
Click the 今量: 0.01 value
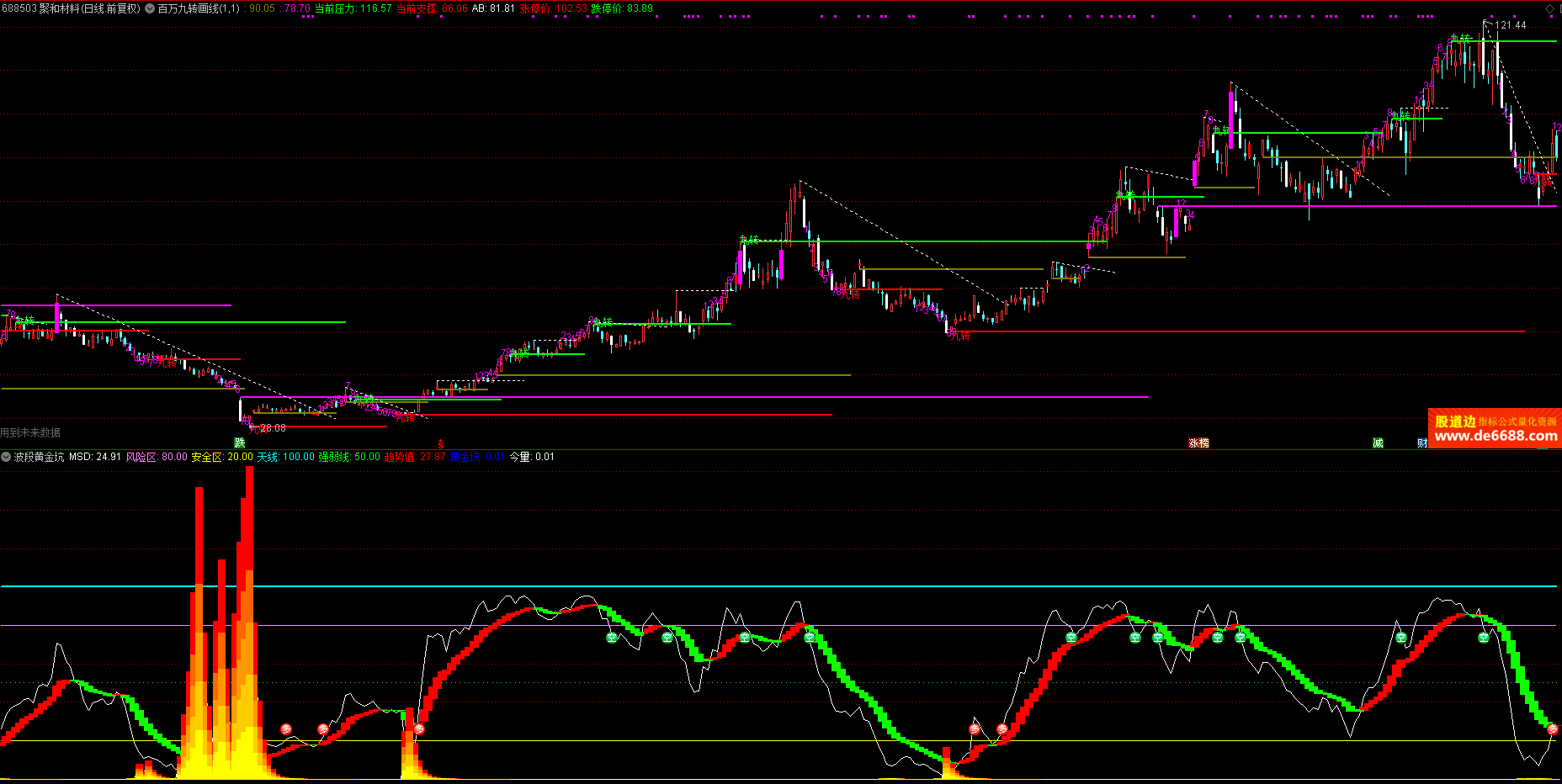click(x=532, y=457)
